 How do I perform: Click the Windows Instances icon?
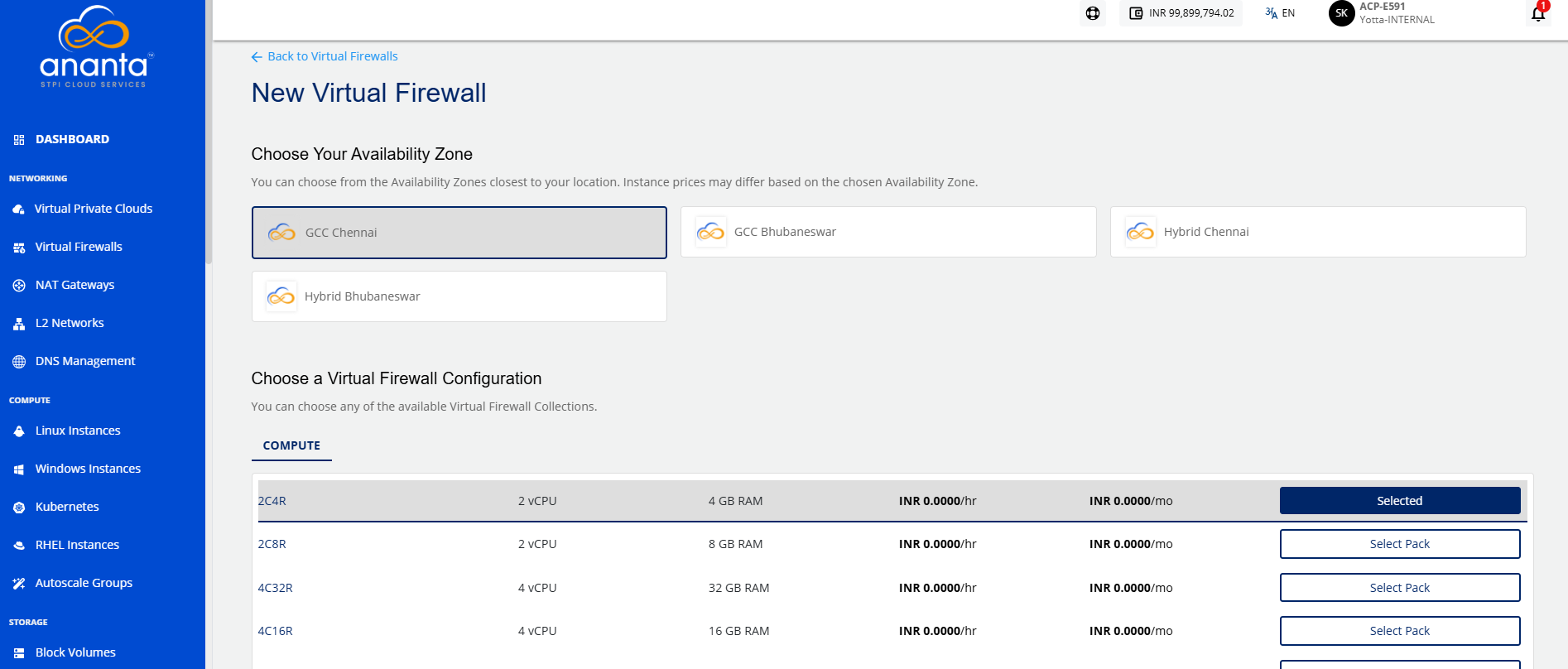click(19, 469)
